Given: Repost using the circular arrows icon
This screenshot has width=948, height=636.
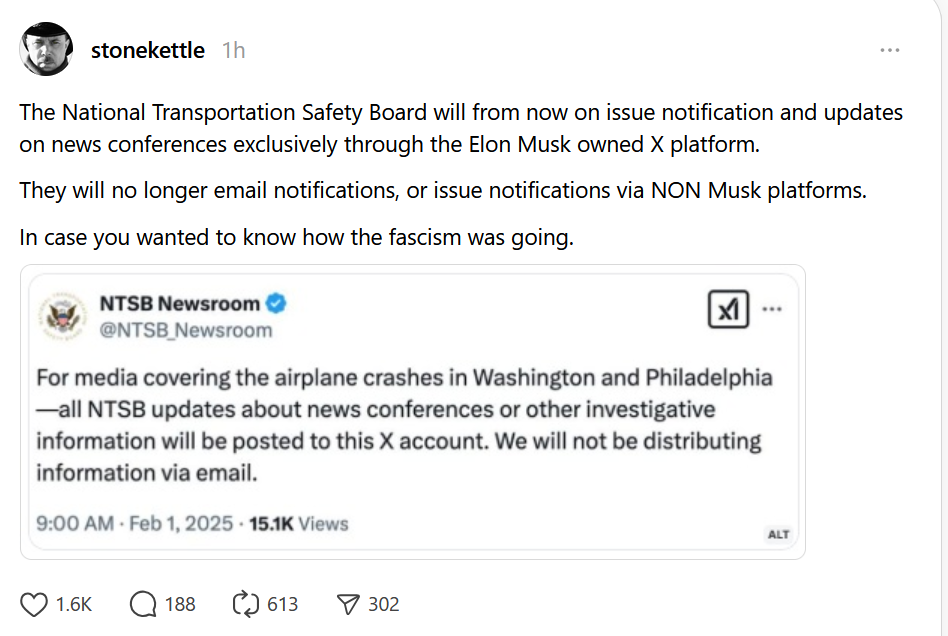Looking at the screenshot, I should [x=245, y=604].
